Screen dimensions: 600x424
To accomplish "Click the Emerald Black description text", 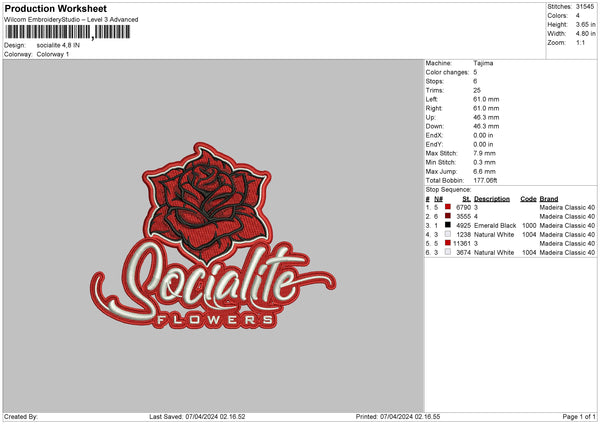I will click(495, 225).
